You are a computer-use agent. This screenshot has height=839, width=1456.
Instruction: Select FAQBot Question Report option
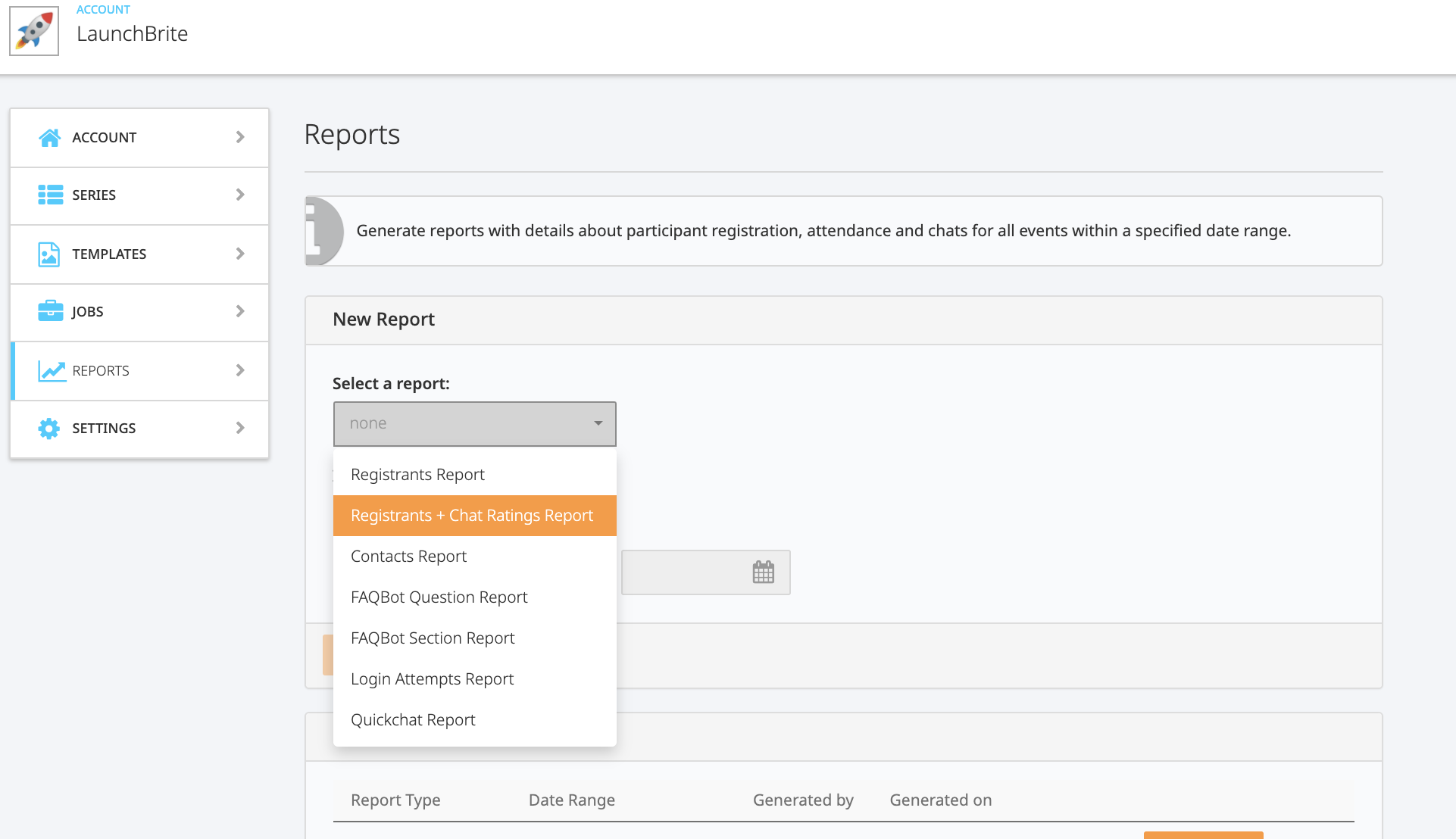(439, 597)
